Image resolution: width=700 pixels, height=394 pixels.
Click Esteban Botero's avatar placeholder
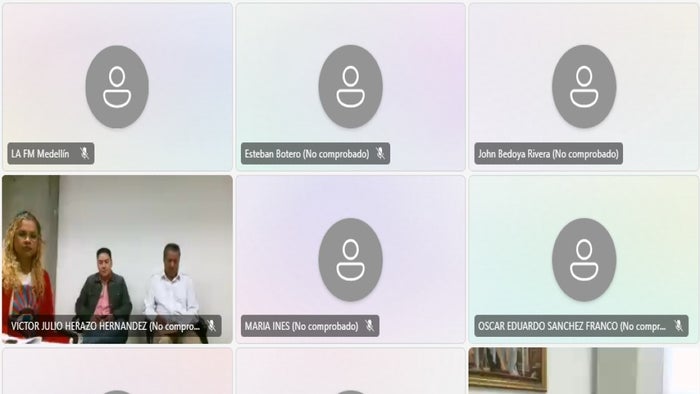tap(350, 87)
